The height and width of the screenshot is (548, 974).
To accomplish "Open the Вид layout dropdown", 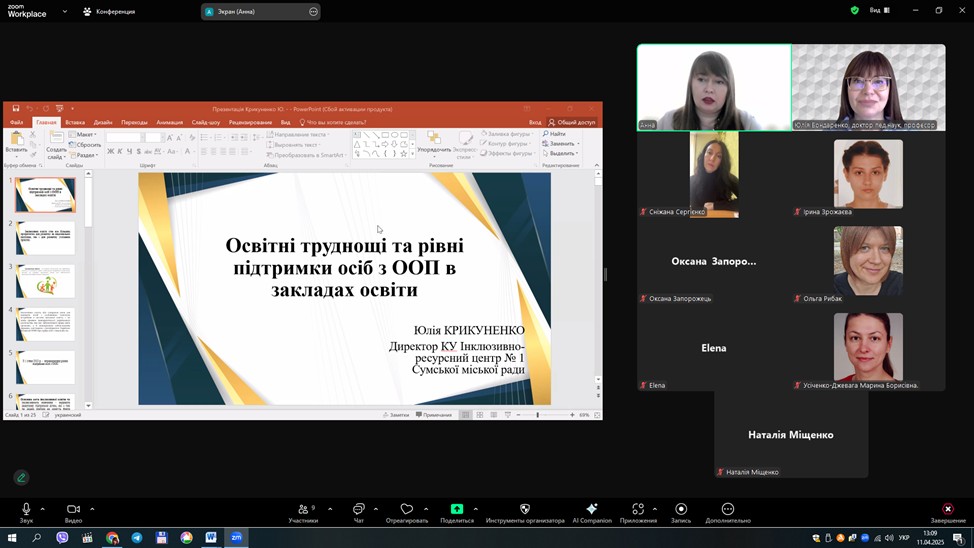I will [x=879, y=11].
